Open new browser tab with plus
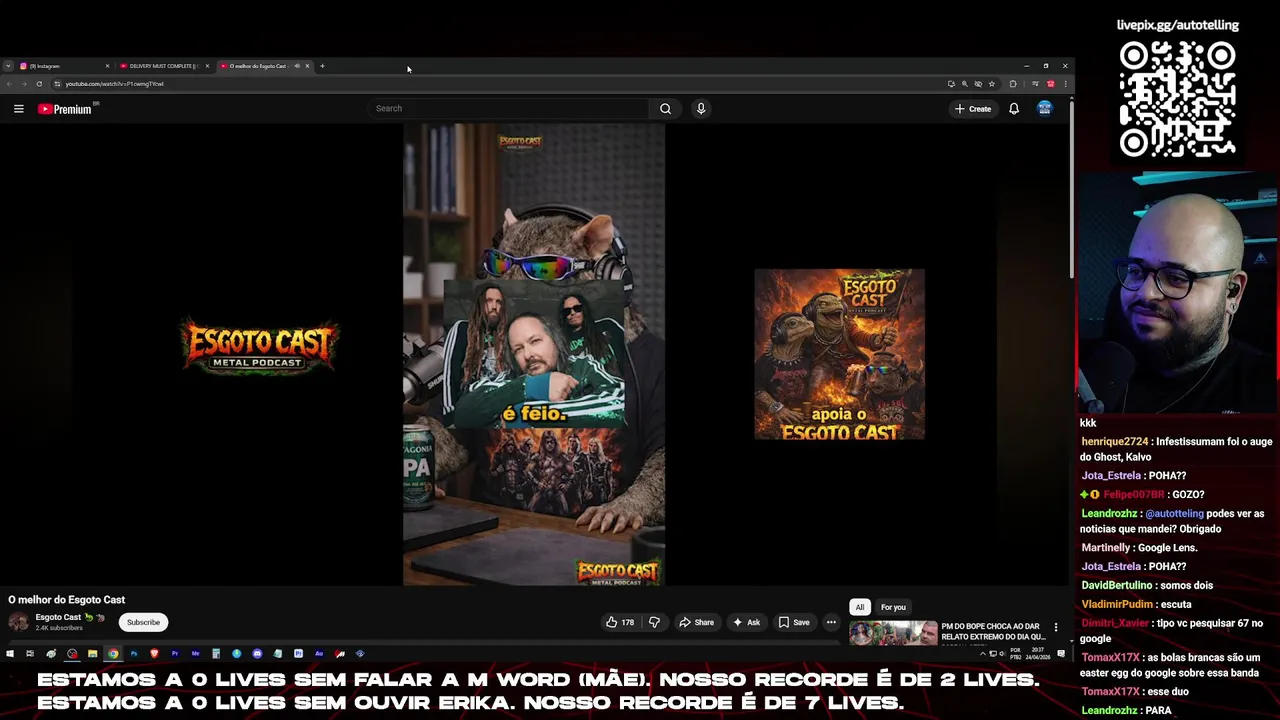 pyautogui.click(x=322, y=66)
